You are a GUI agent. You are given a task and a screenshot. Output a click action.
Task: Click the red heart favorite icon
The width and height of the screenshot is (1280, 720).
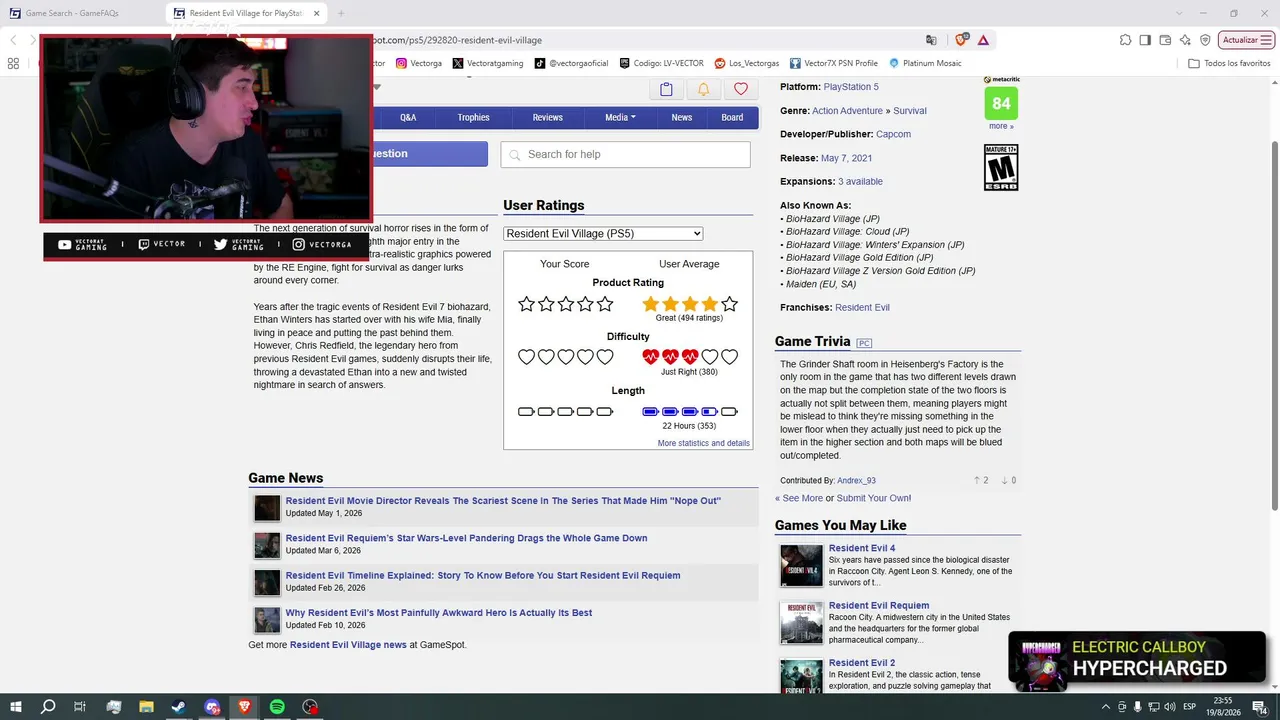(x=740, y=89)
